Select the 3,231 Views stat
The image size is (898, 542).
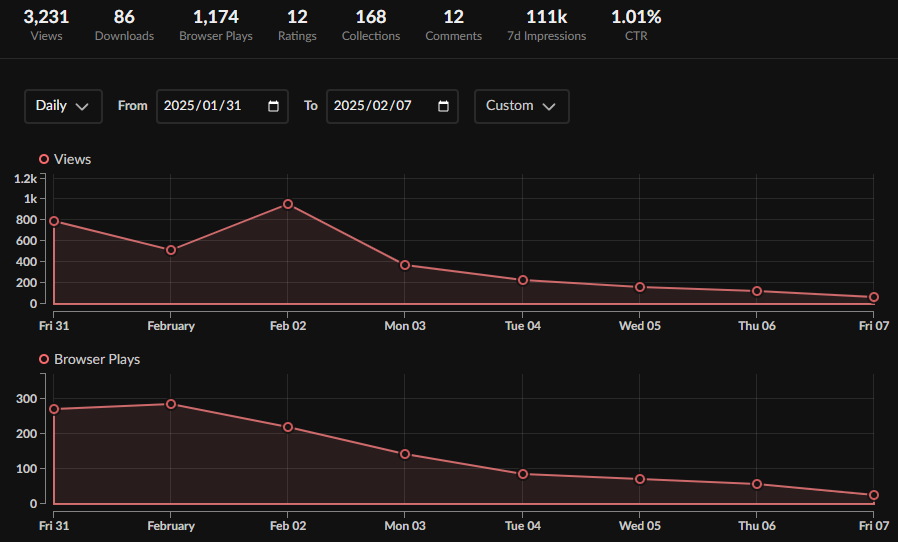[46, 25]
